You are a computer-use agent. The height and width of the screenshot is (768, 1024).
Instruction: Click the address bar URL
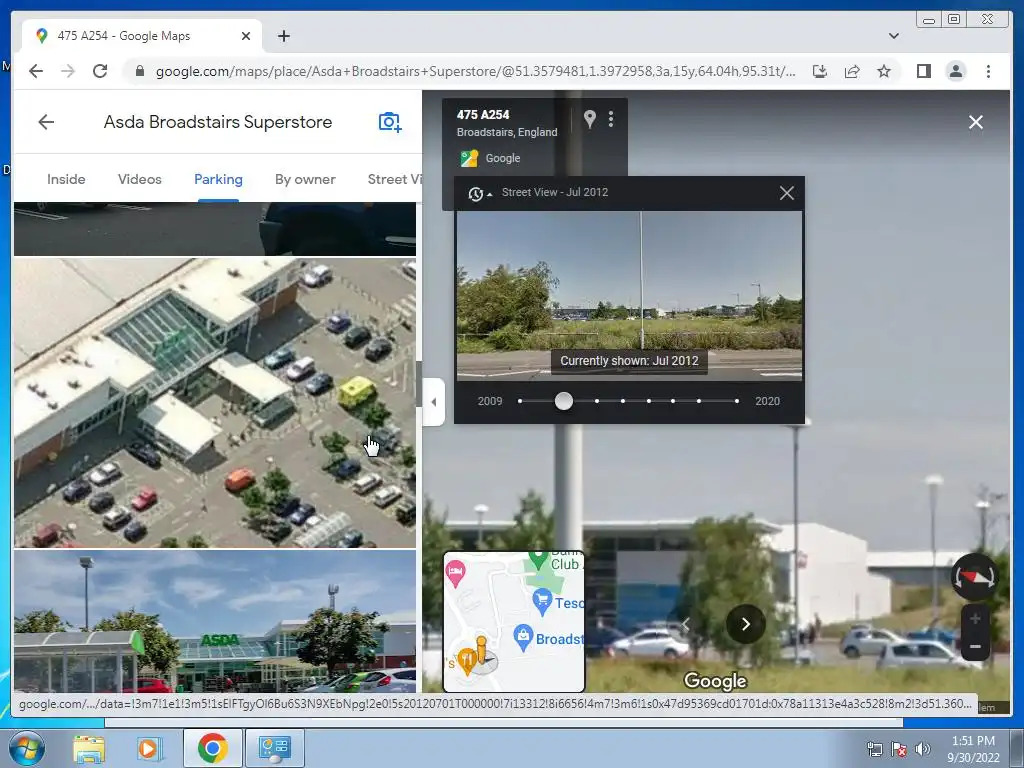pyautogui.click(x=475, y=71)
